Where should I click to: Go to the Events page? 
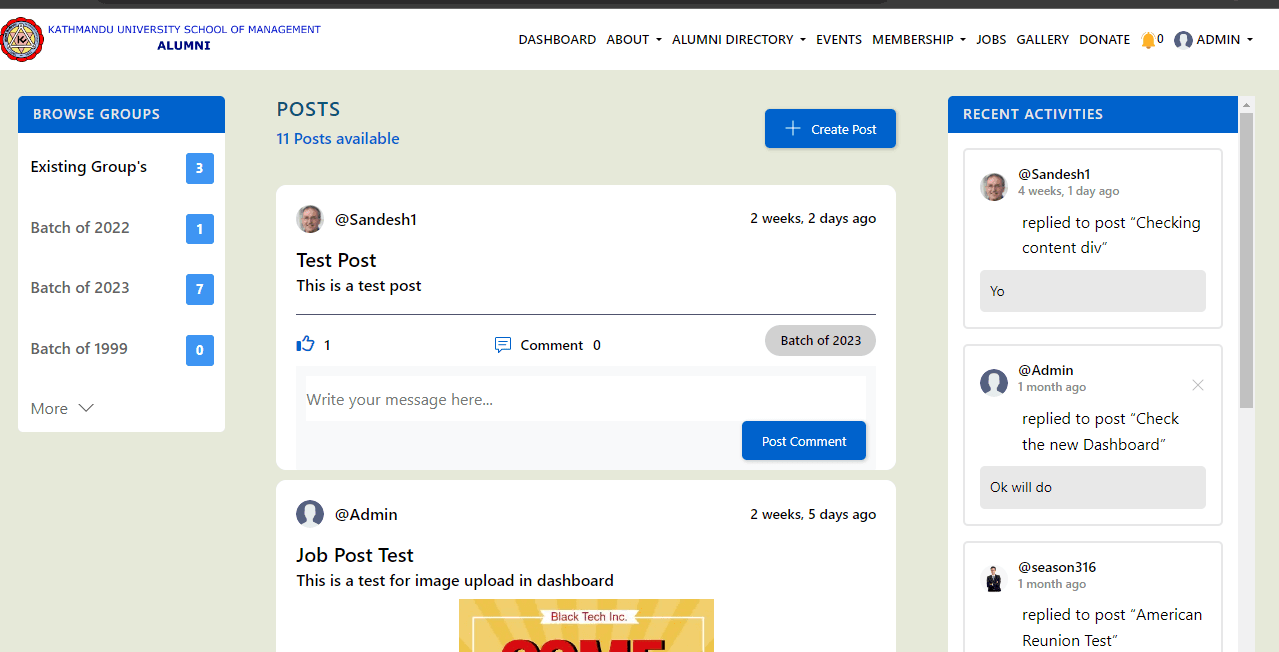coord(838,40)
